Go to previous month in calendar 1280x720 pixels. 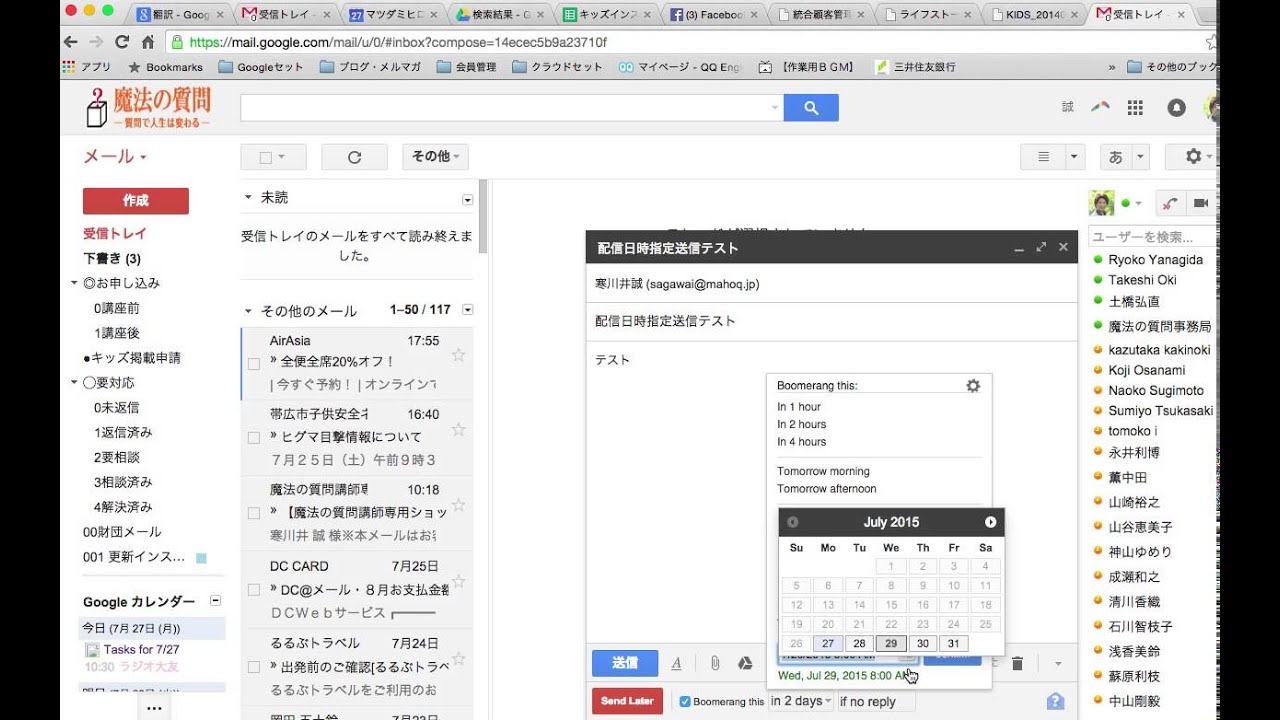click(x=793, y=522)
